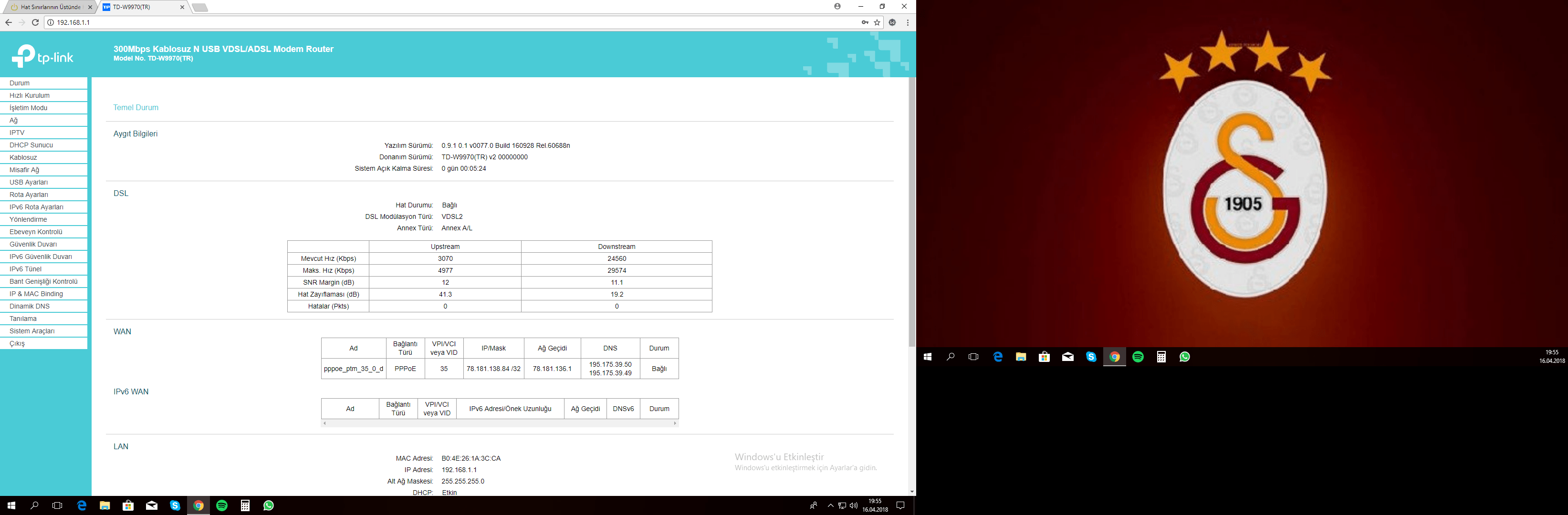Viewport: 1568px width, 515px height.
Task: Open Chrome three-dot menu
Action: pyautogui.click(x=908, y=22)
